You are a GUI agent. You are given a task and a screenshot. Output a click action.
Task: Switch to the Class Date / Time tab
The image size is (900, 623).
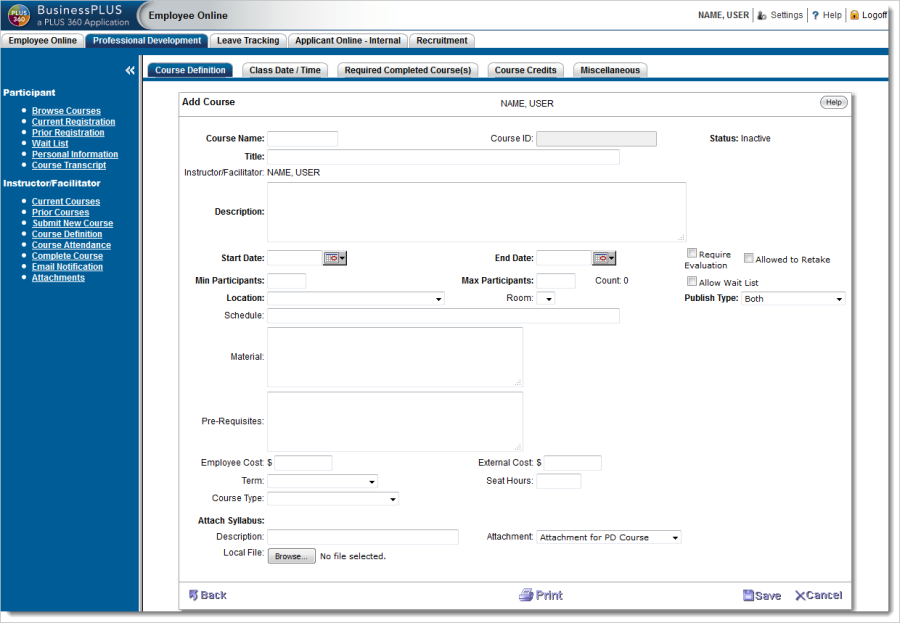[x=285, y=70]
